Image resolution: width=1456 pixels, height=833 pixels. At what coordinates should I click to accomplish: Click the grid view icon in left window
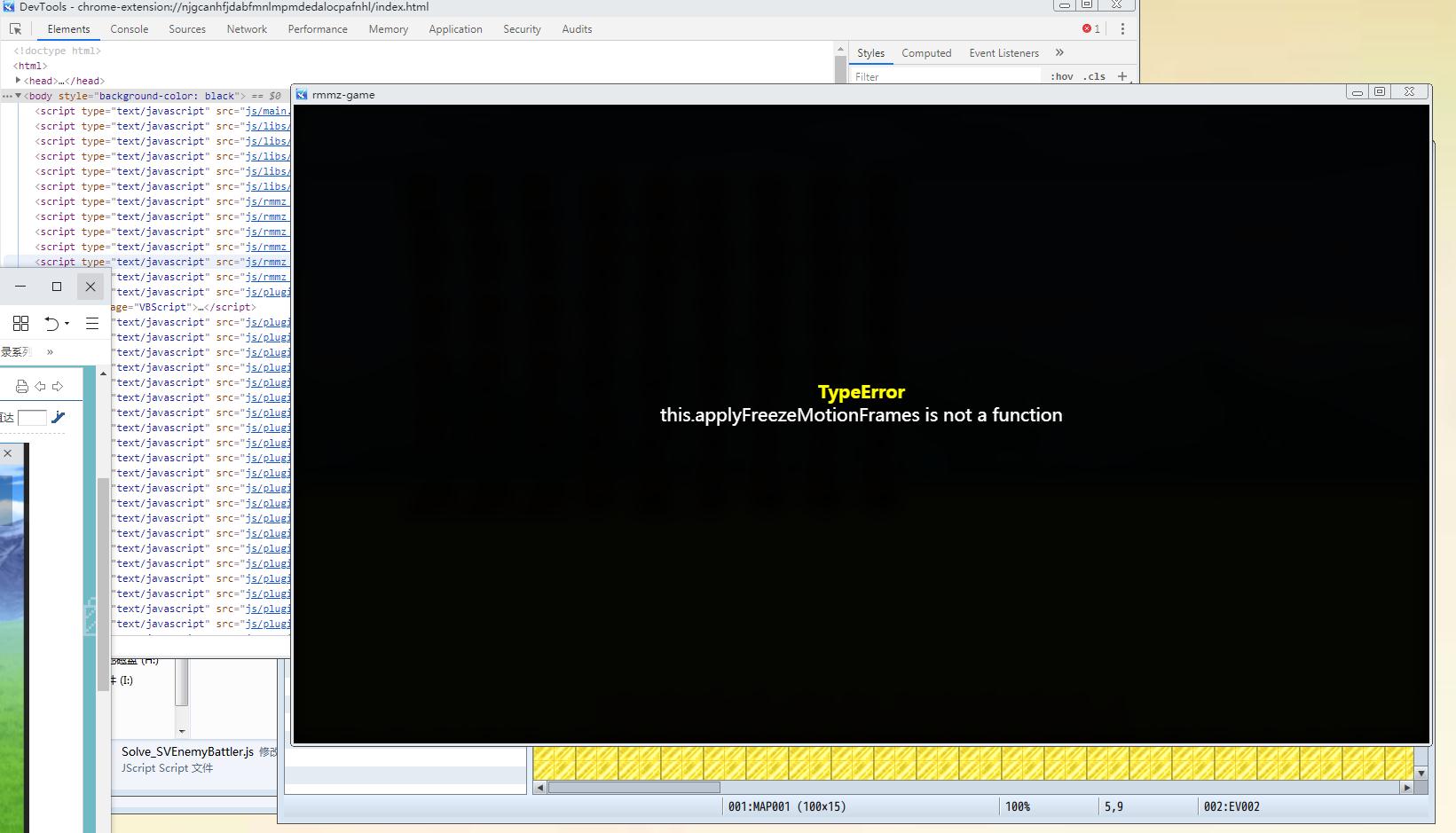[x=20, y=324]
